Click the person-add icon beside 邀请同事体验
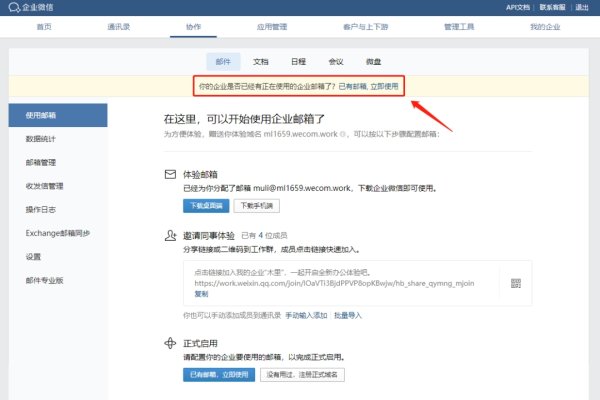Screen dimensions: 600x400 coord(170,235)
